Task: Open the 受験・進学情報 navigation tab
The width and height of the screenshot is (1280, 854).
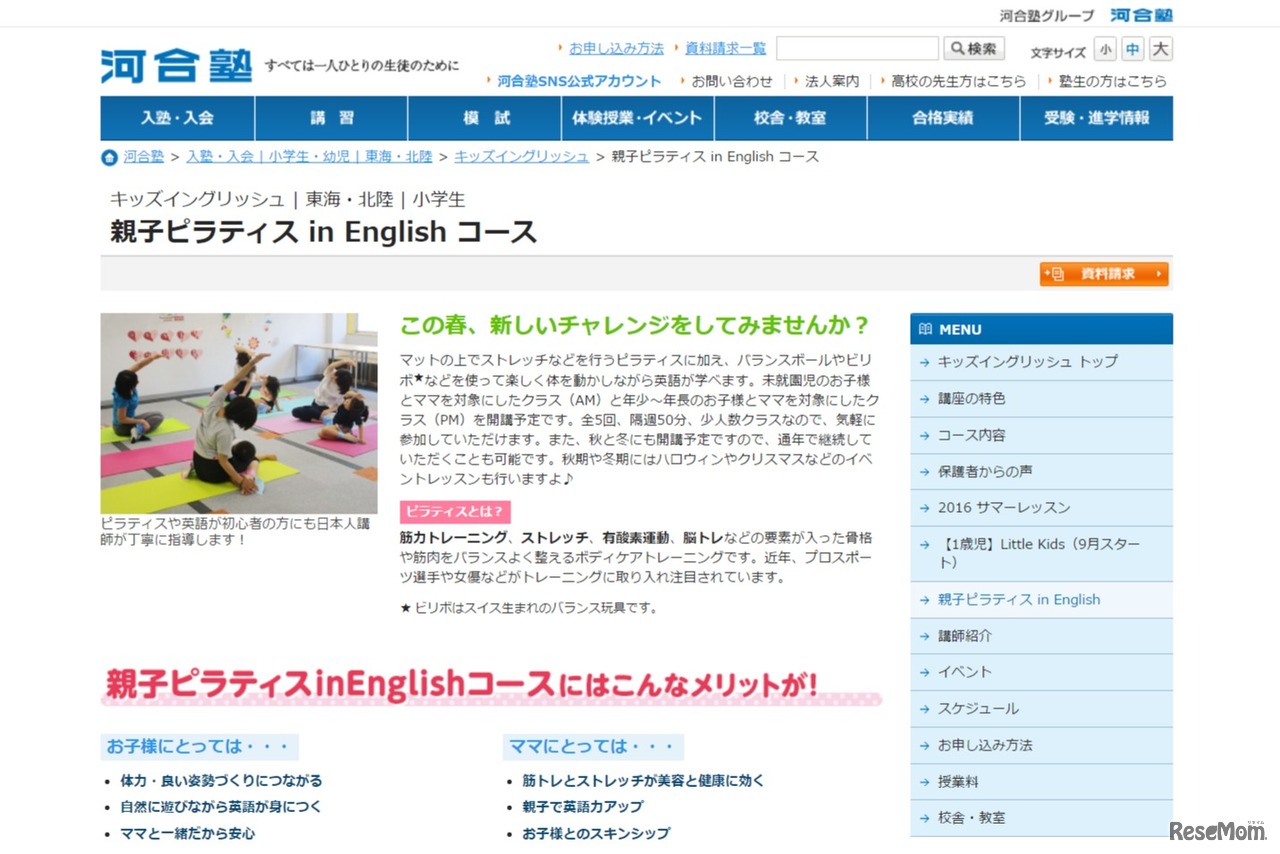Action: point(1097,118)
